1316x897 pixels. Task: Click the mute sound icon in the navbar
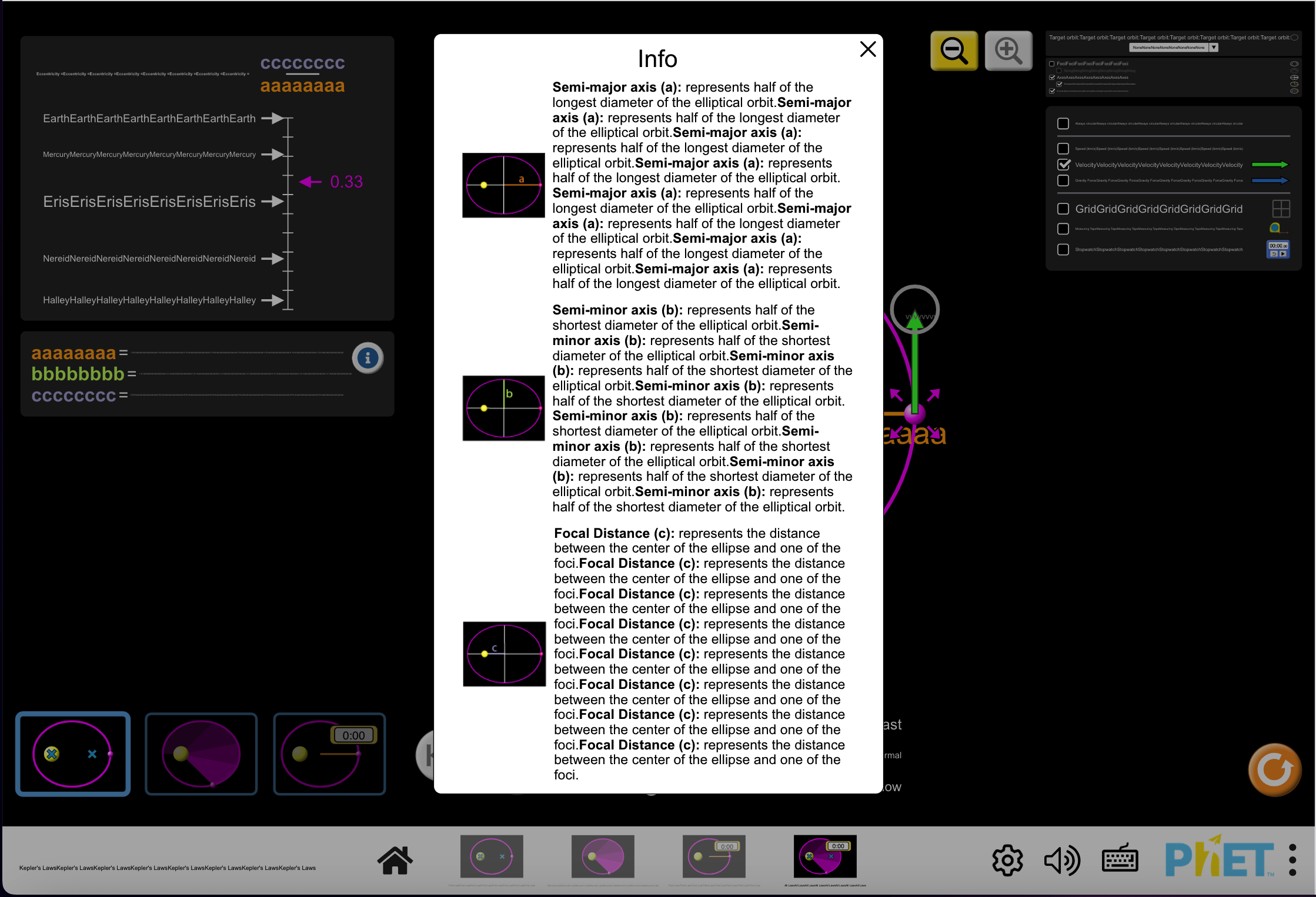tap(1062, 858)
